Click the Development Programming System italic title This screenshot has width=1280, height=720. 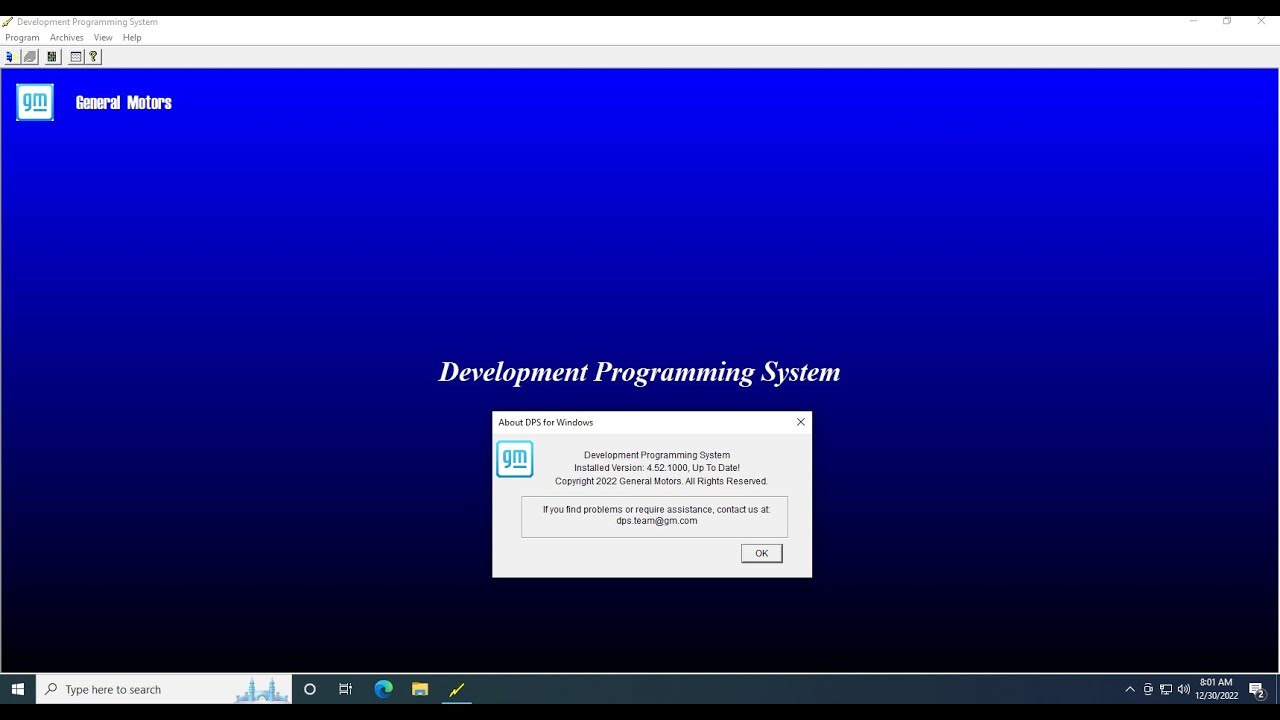click(639, 372)
